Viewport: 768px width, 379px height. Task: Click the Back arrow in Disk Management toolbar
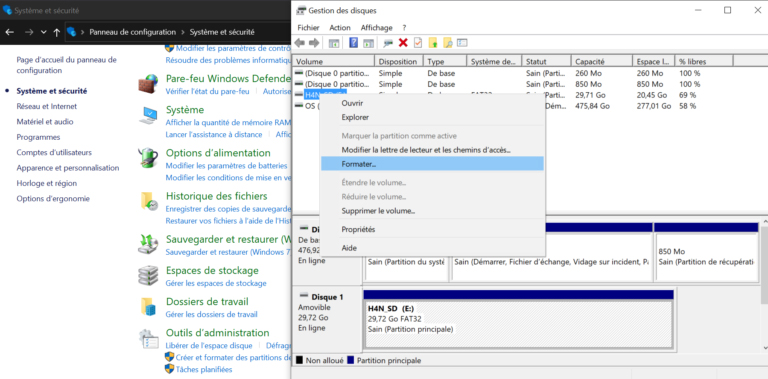[x=300, y=43]
